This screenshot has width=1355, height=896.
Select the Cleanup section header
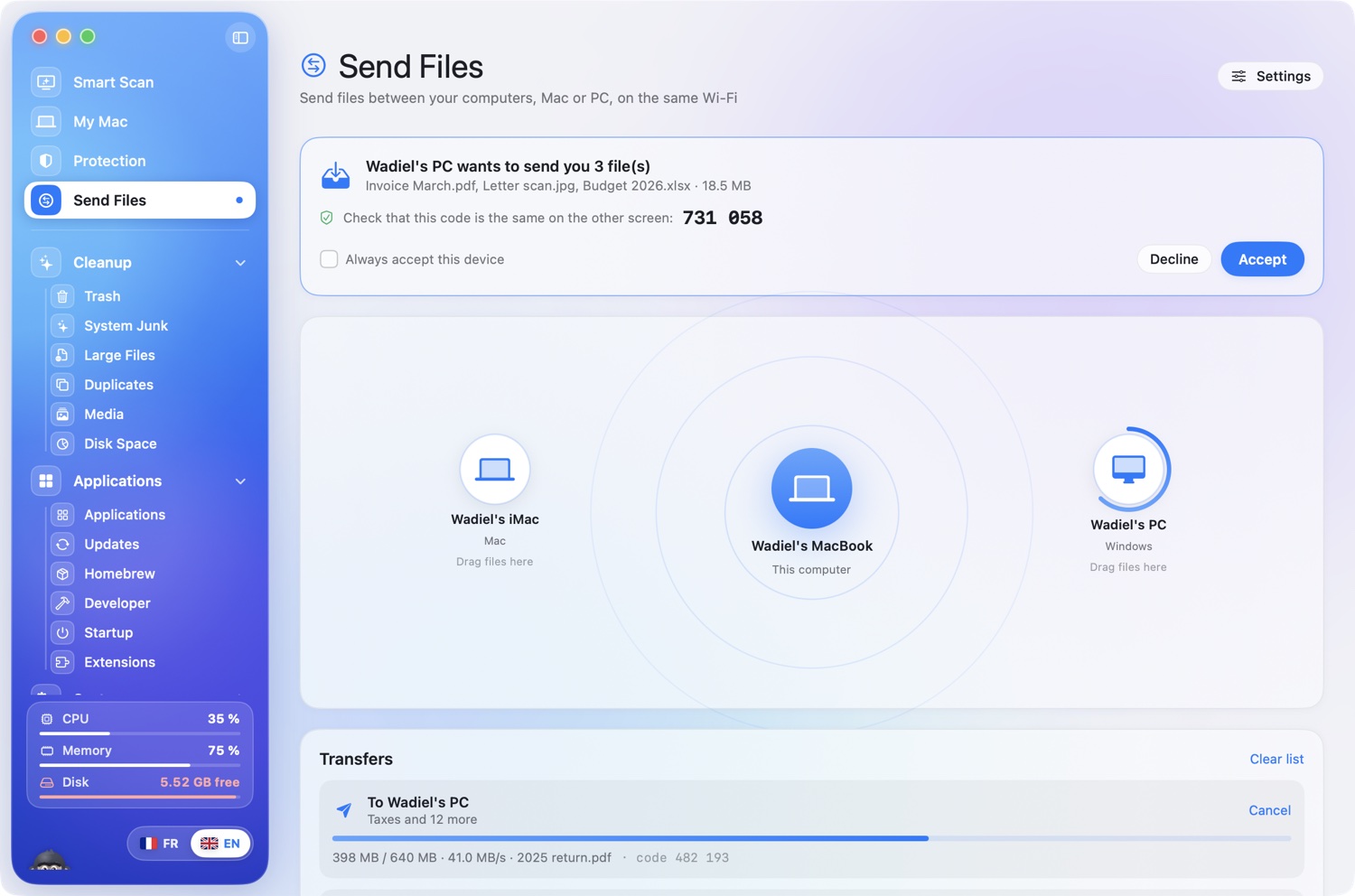pos(140,263)
